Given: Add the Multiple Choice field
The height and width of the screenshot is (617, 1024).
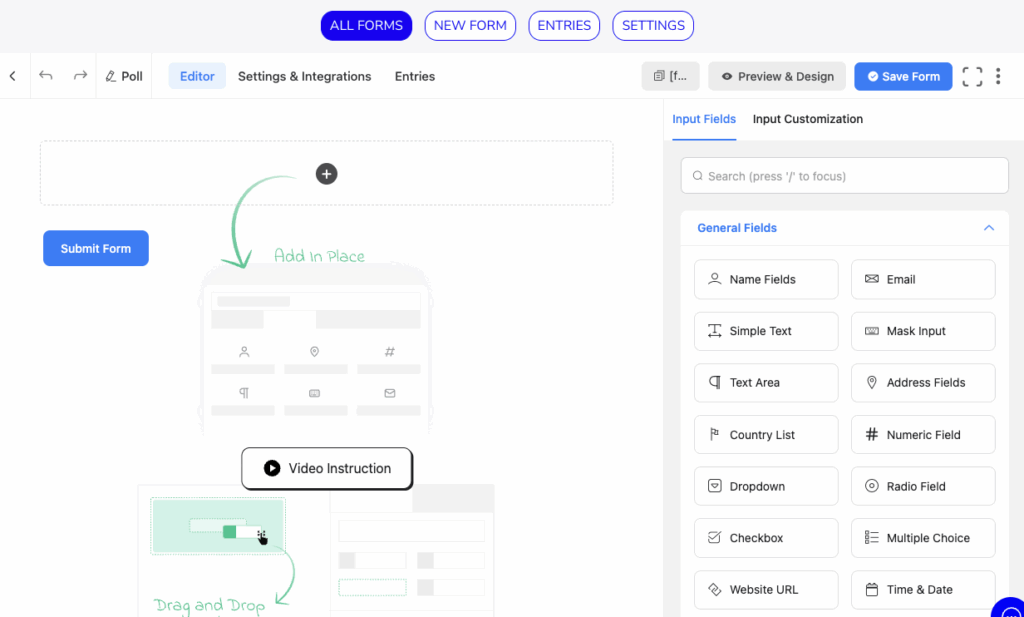Looking at the screenshot, I should (923, 538).
